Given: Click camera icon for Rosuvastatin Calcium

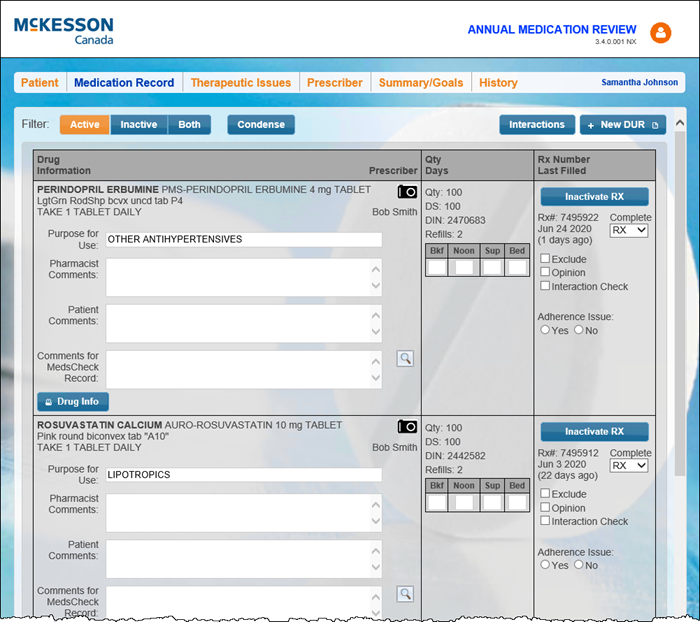Looking at the screenshot, I should click(407, 426).
